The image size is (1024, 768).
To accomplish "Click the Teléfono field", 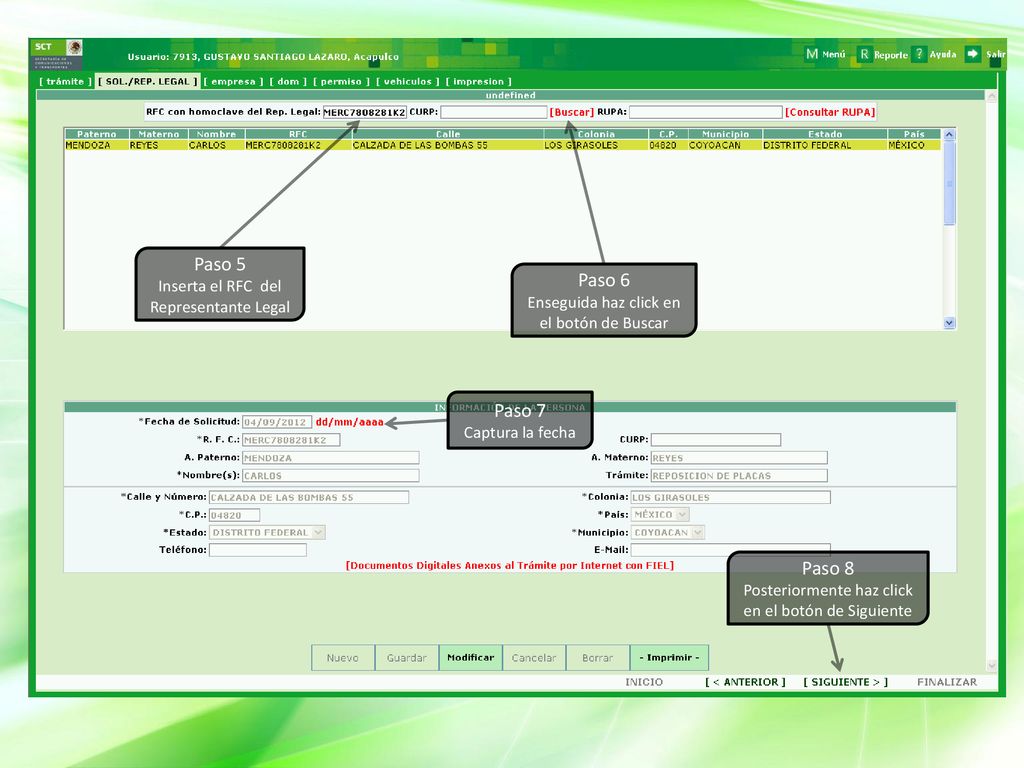I will coord(257,550).
